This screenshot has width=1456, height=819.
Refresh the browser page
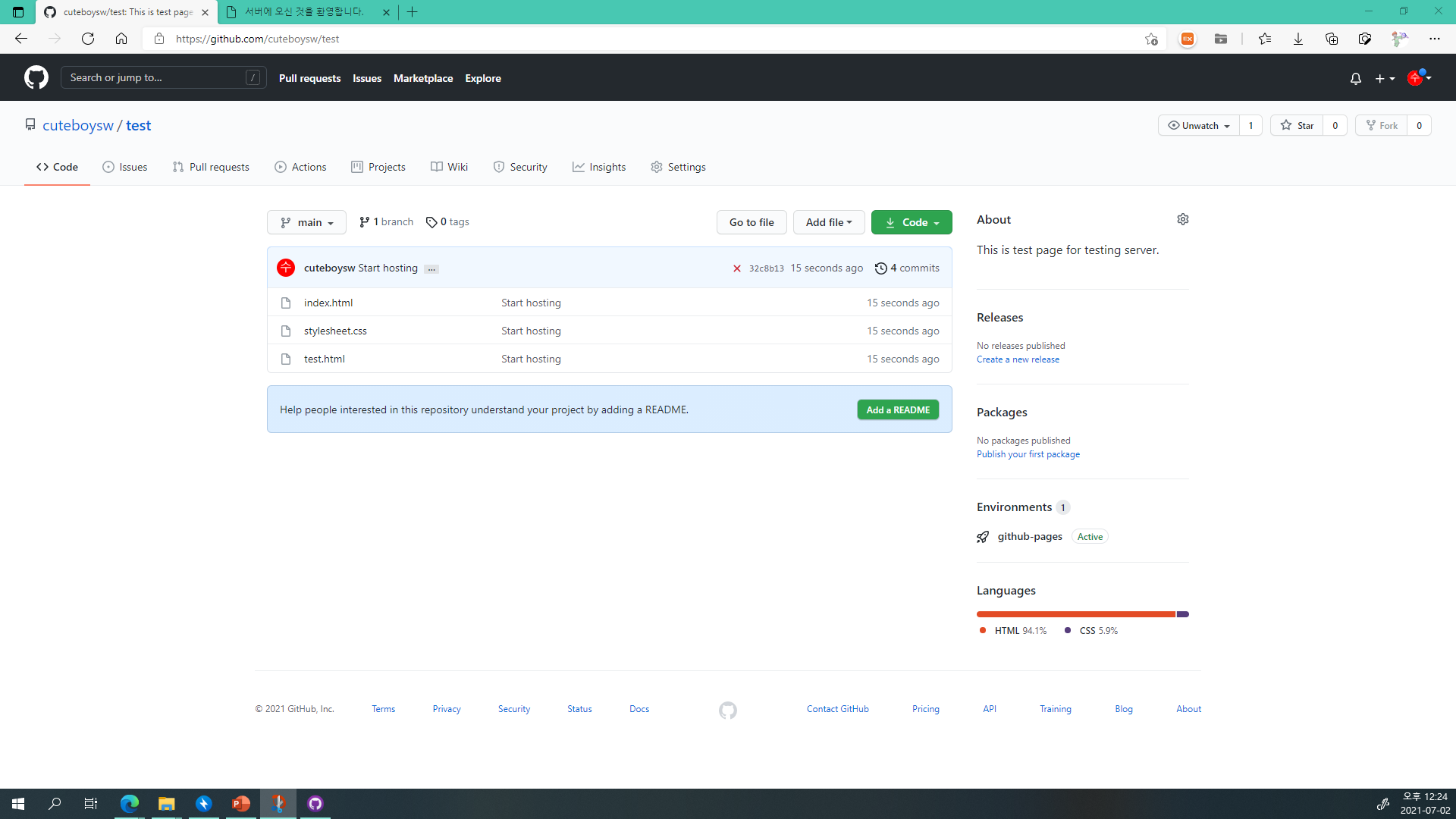click(x=88, y=39)
